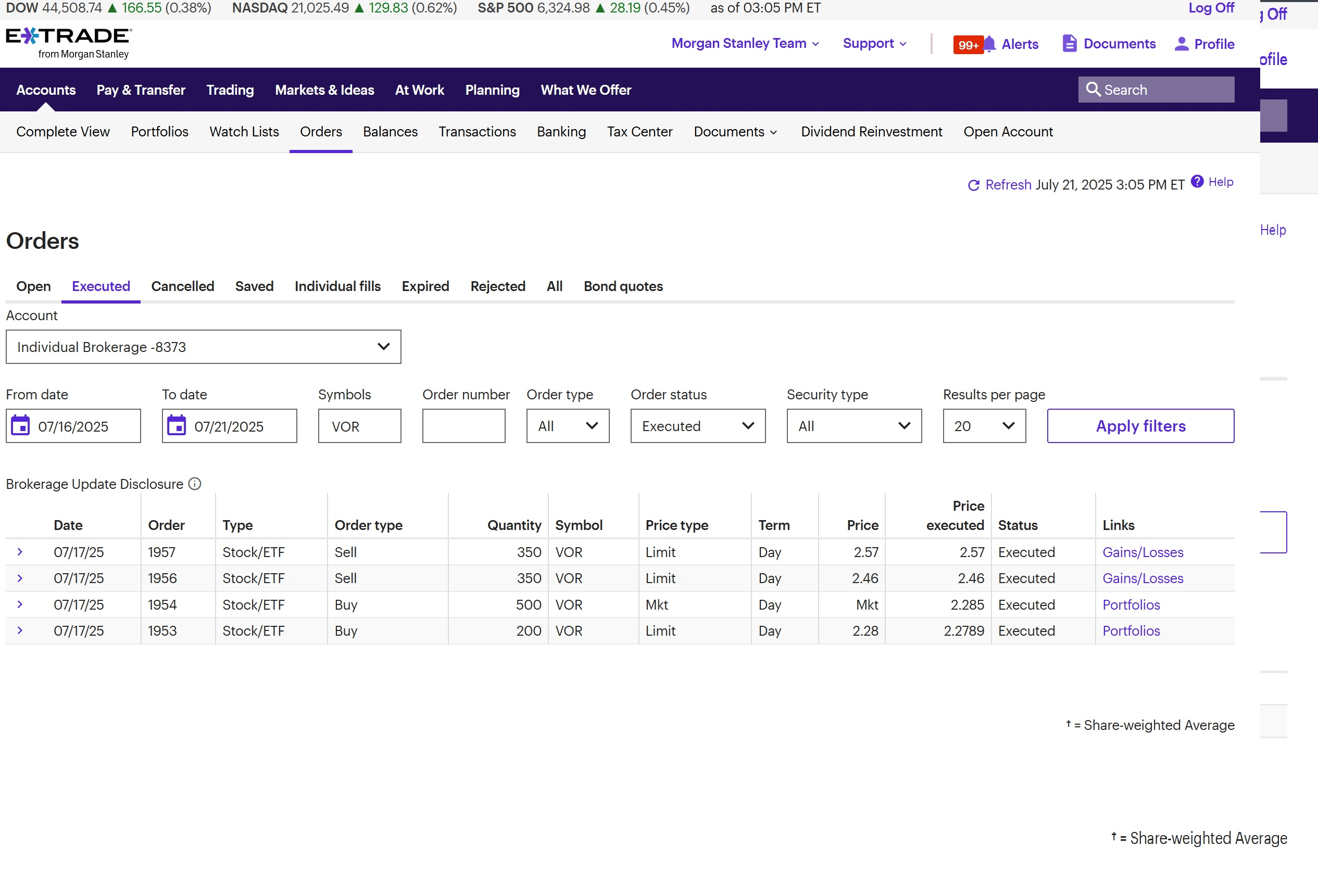The image size is (1318, 896).
Task: Open the Order status dropdown
Action: [x=698, y=426]
